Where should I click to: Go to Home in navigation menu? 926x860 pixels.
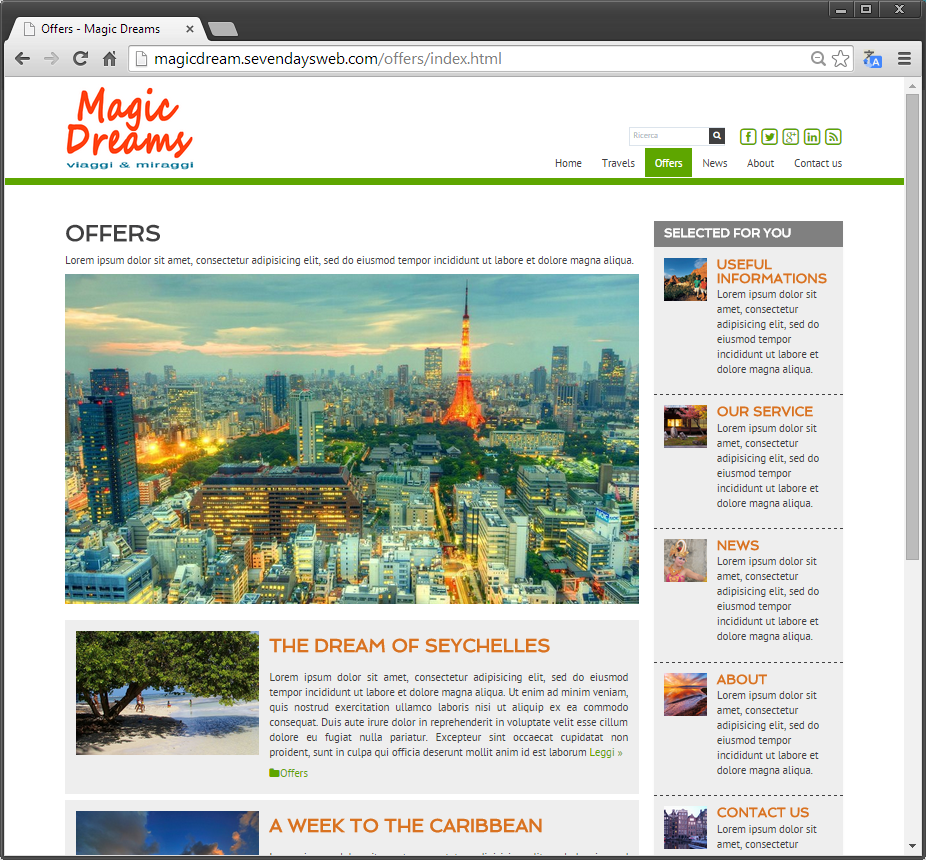[x=568, y=163]
